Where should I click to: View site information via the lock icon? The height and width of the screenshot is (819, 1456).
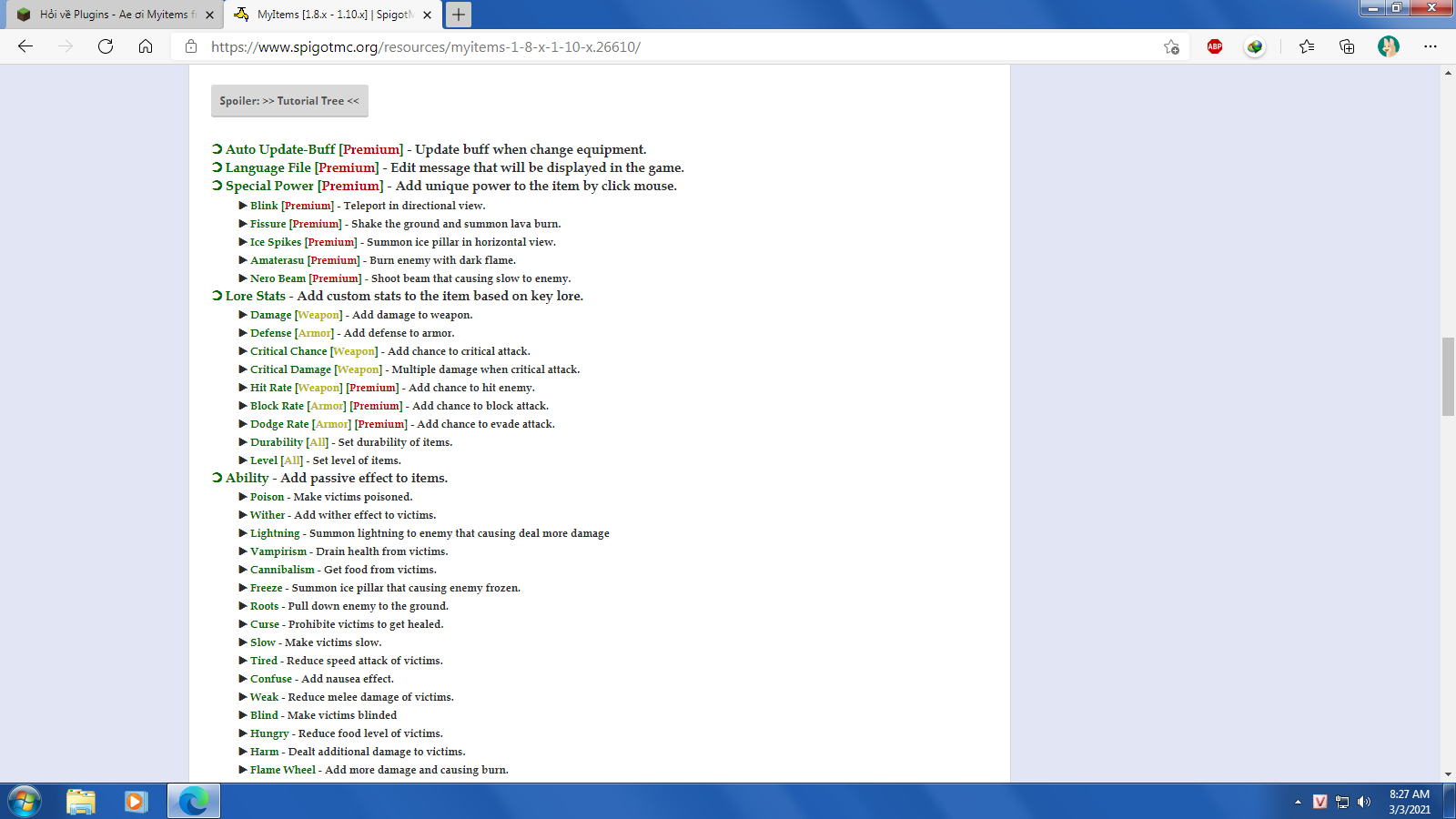point(191,46)
